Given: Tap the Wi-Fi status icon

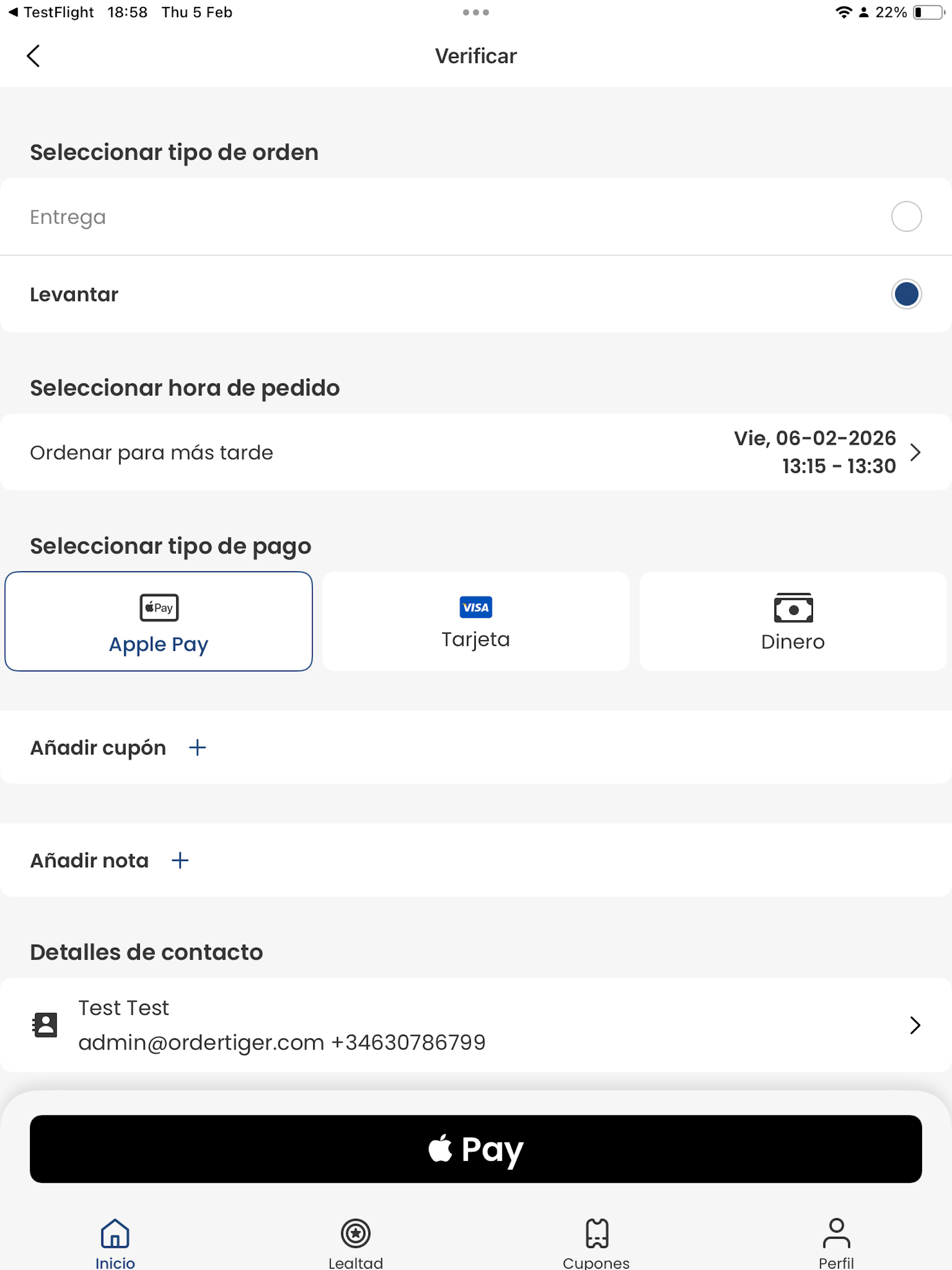Looking at the screenshot, I should click(843, 12).
